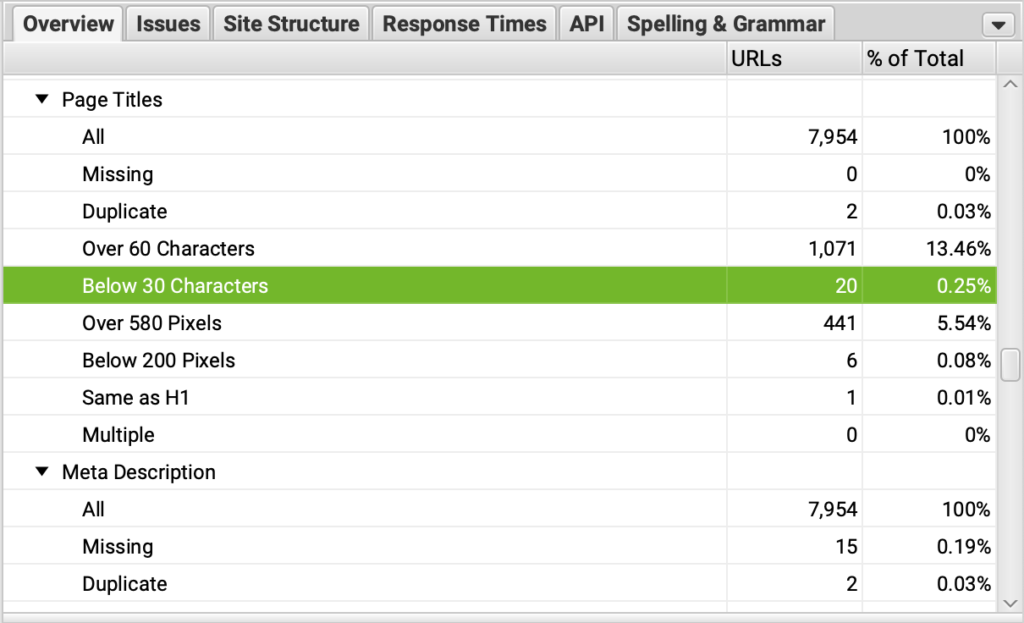Screen dimensions: 1024x623
Task: Select the Below 30 Characters row
Action: [175, 286]
